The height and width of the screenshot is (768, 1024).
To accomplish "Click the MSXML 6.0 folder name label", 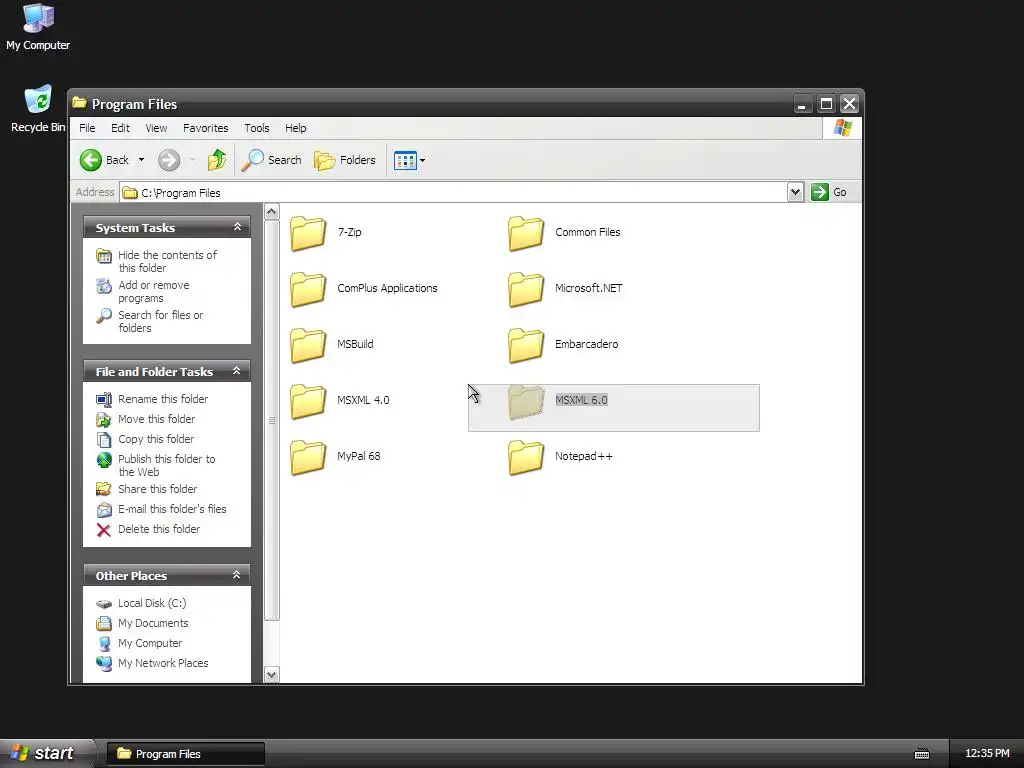I will click(x=581, y=400).
